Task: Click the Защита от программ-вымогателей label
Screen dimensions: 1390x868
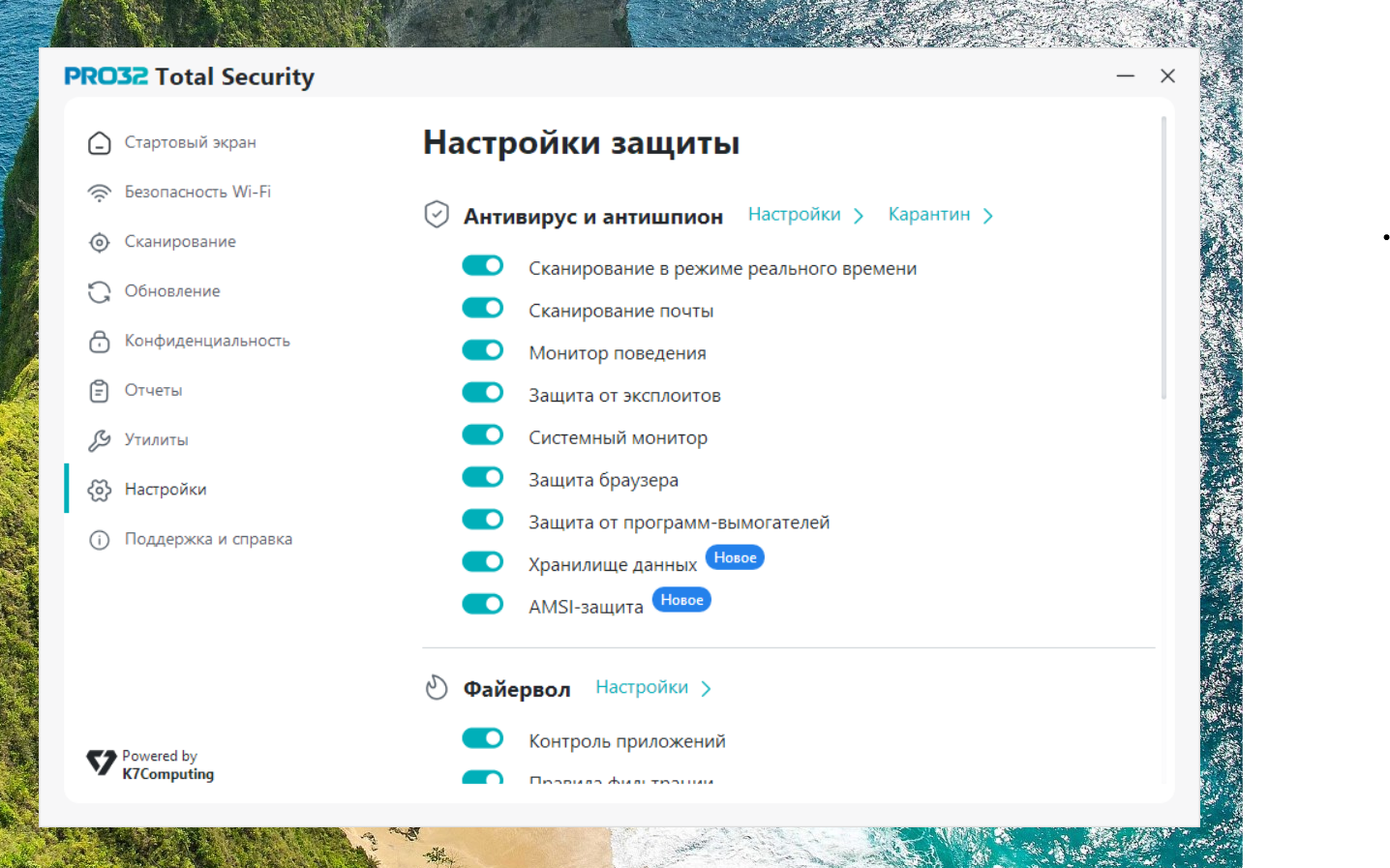Action: (x=679, y=523)
